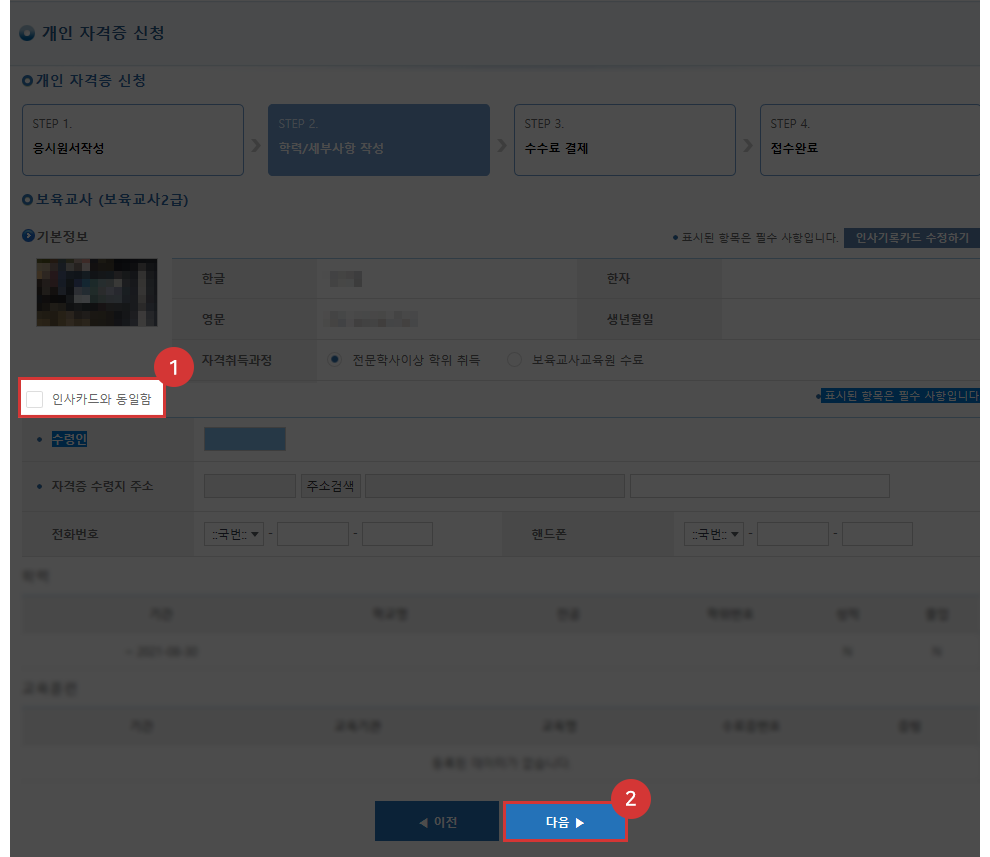Switch to the STEP 1 응시원서작성 step
Viewport: 990px width, 857px height.
132,140
